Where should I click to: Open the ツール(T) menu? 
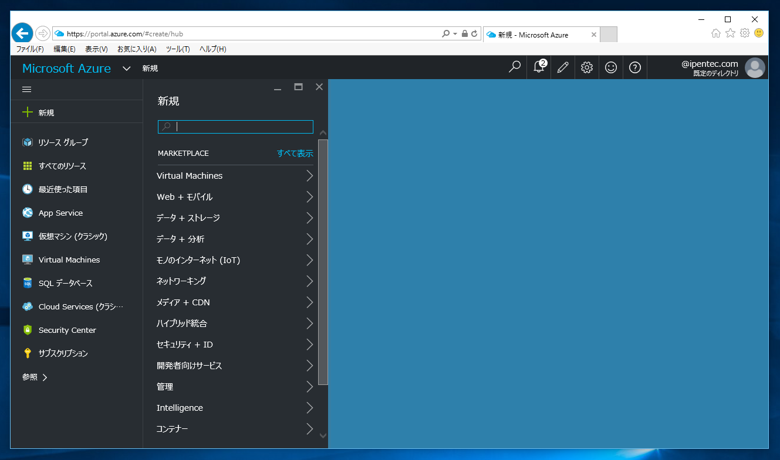[178, 49]
